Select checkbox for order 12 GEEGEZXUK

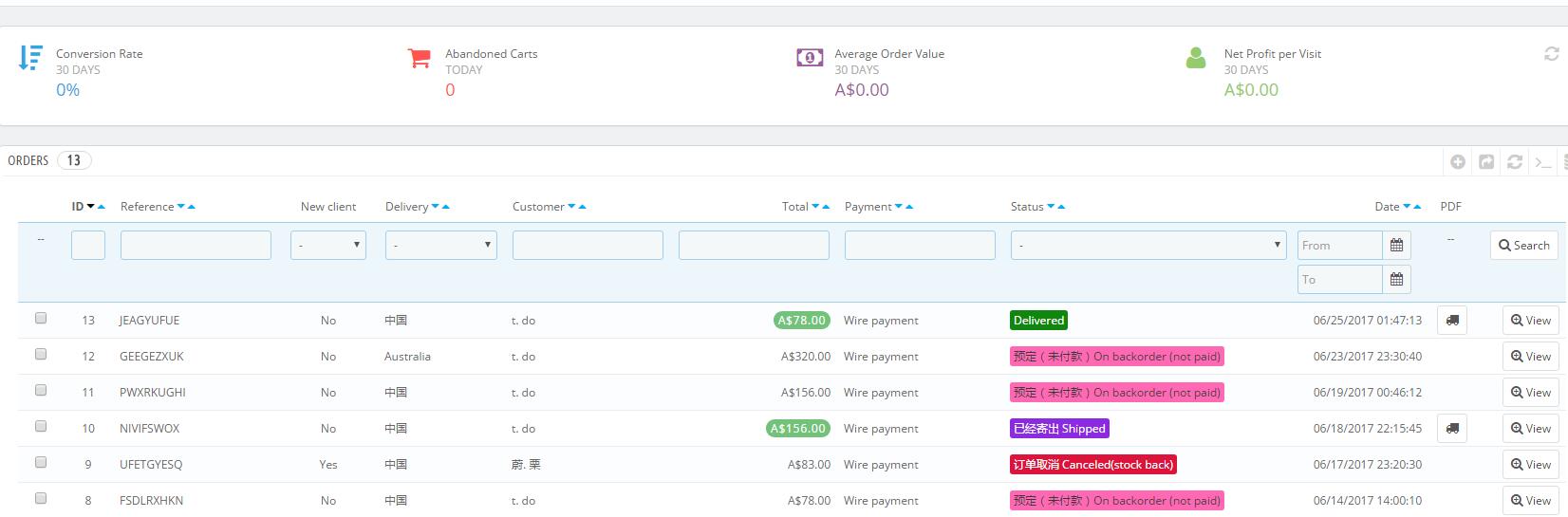tap(41, 355)
